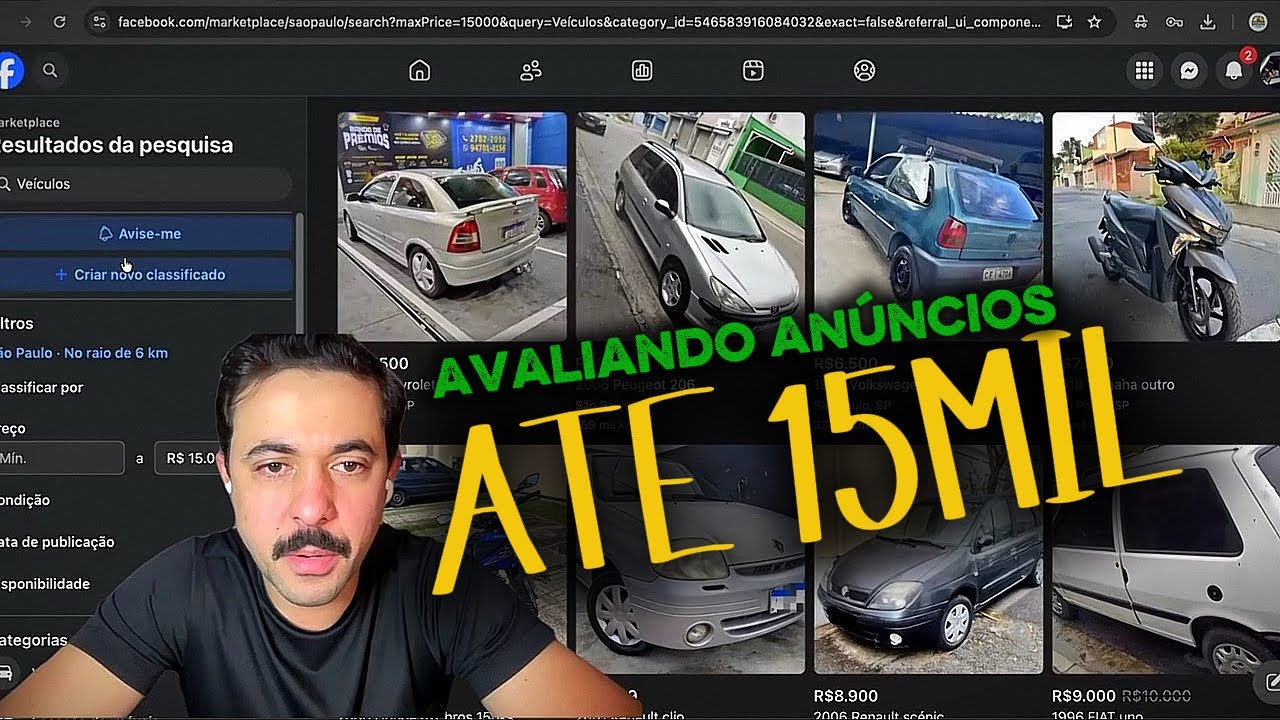Viewport: 1280px width, 720px height.
Task: Open the silver Peugeot 206 listing photo
Action: click(690, 226)
